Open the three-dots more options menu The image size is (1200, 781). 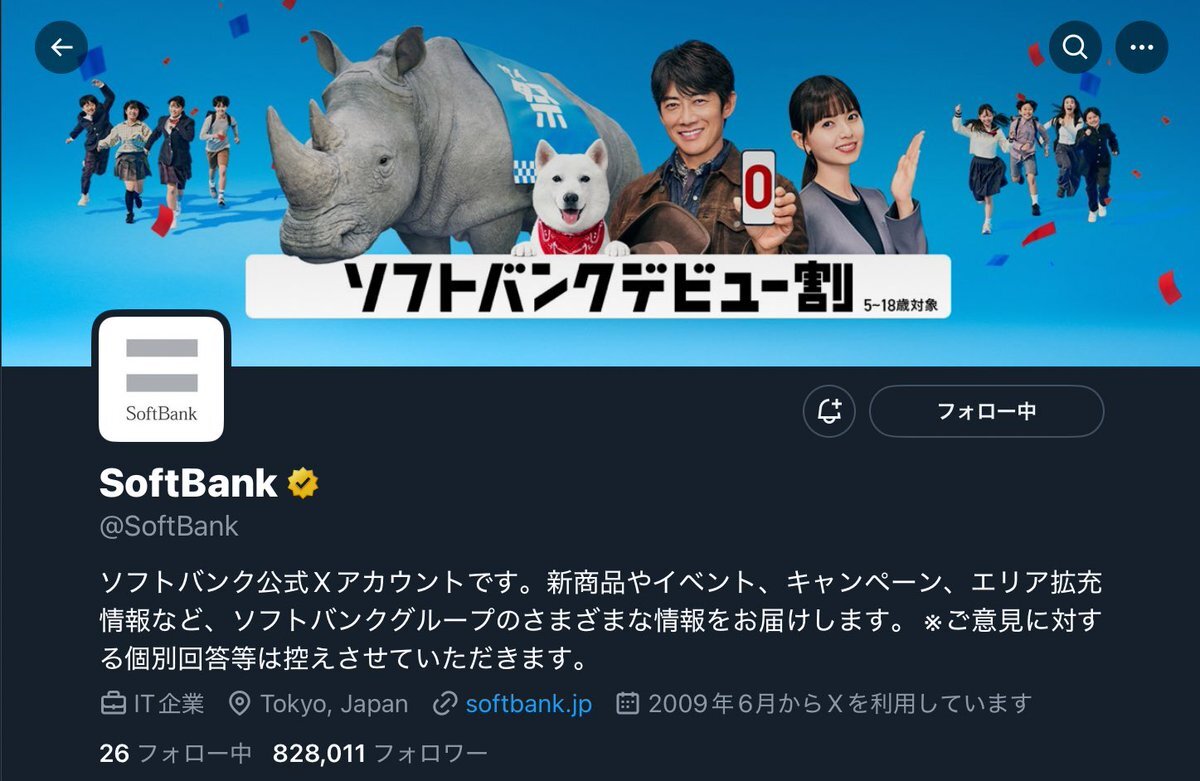click(1141, 47)
